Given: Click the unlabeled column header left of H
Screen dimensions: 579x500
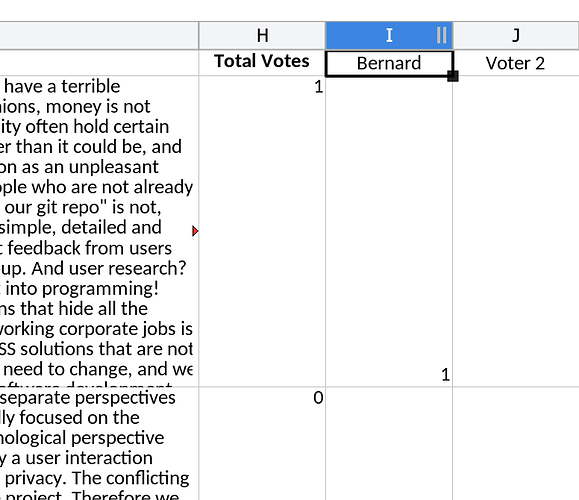Looking at the screenshot, I should click(x=99, y=35).
